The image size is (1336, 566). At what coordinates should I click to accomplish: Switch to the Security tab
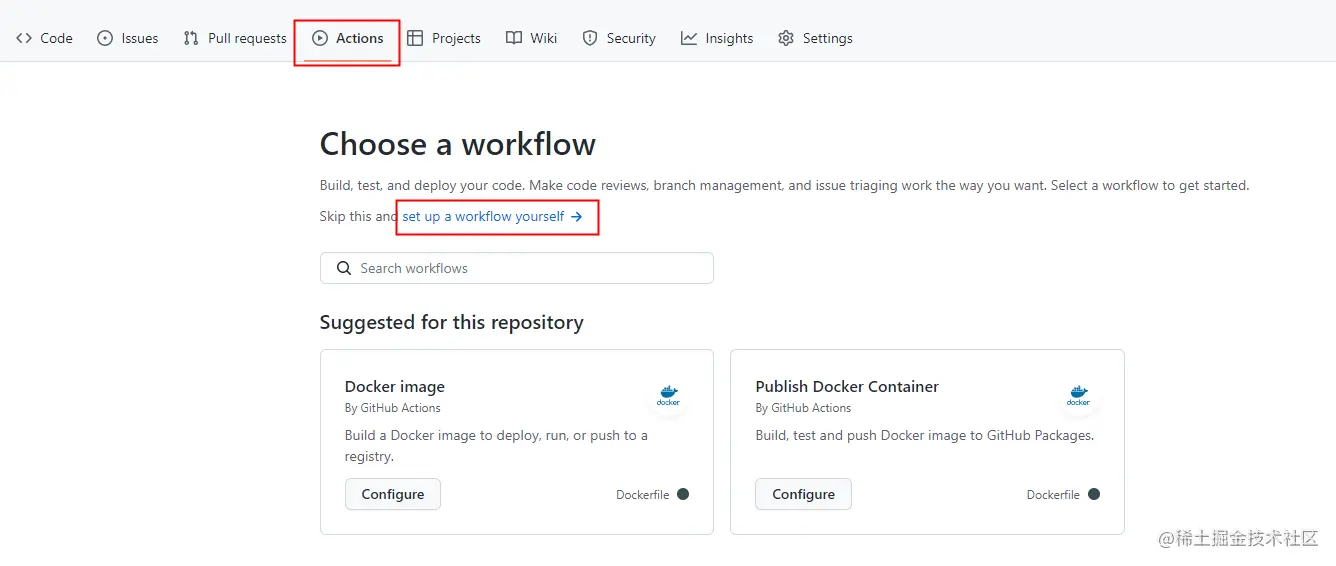(619, 38)
